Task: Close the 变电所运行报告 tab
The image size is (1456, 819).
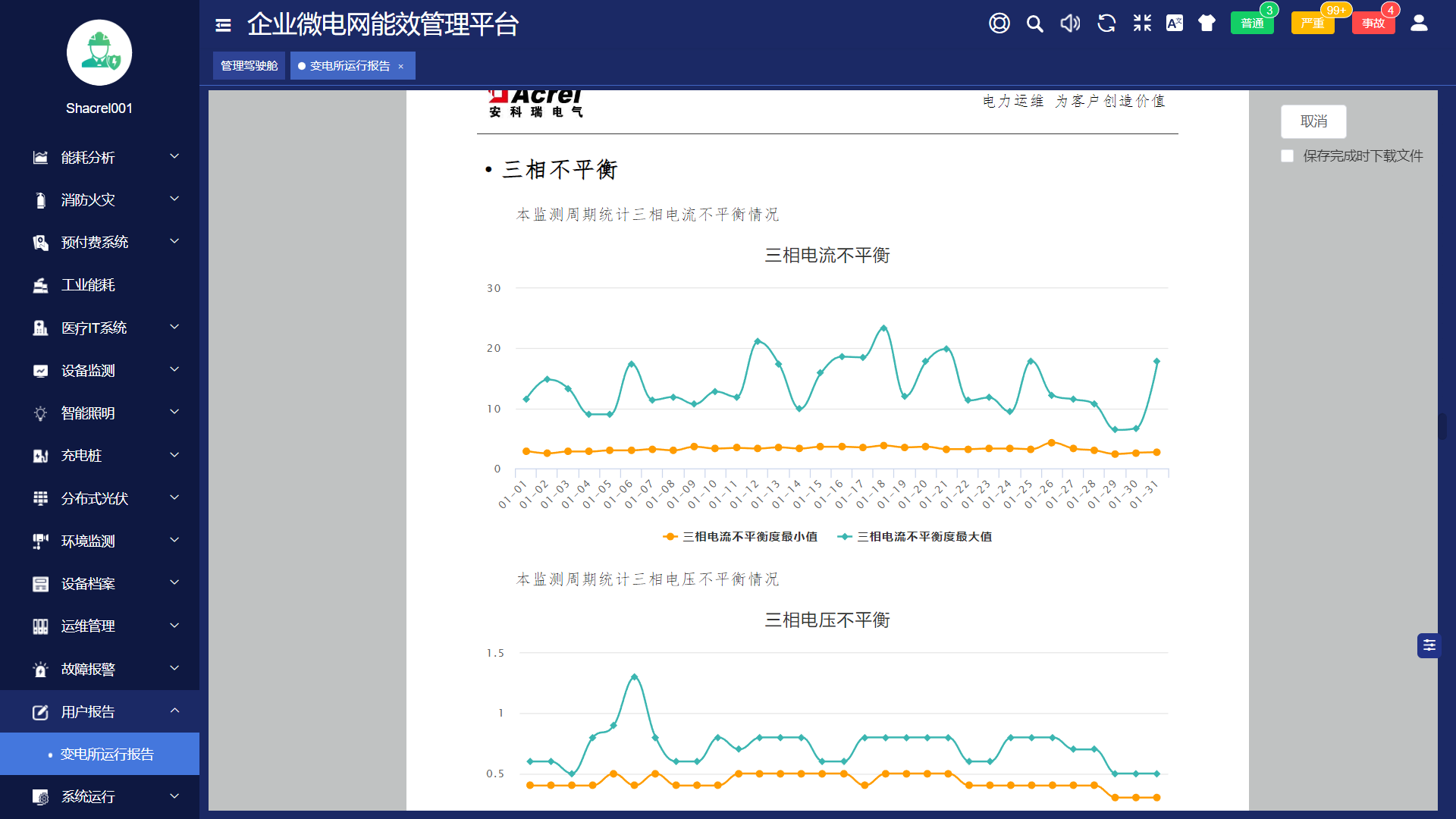Action: (x=401, y=67)
